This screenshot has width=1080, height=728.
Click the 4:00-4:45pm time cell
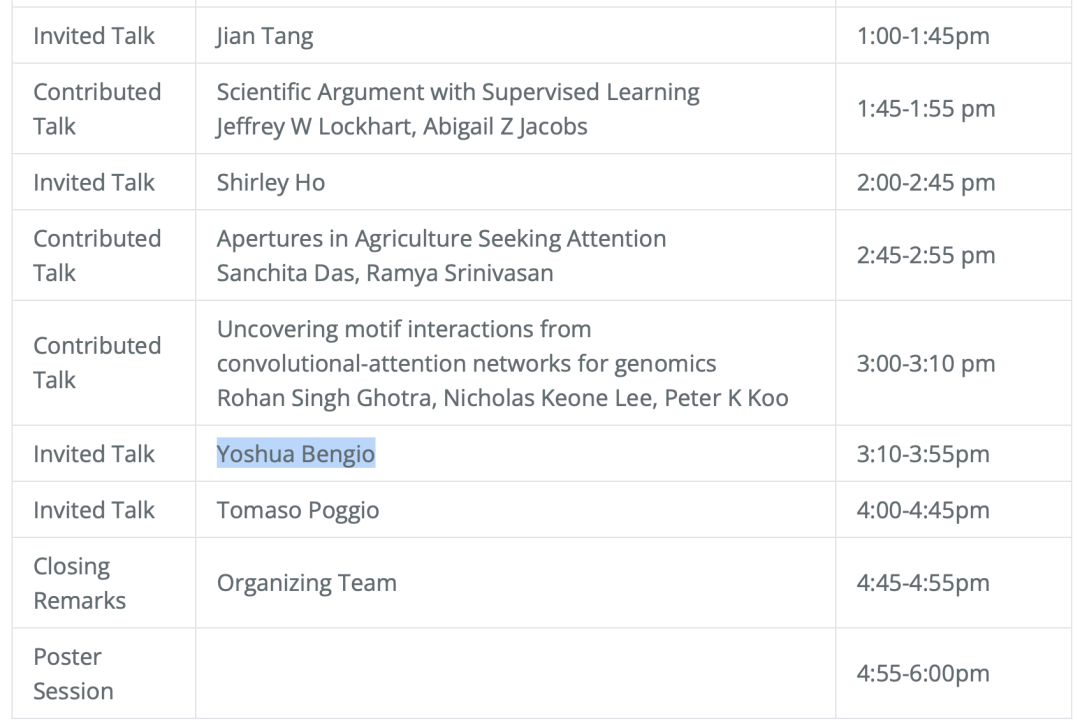(923, 510)
